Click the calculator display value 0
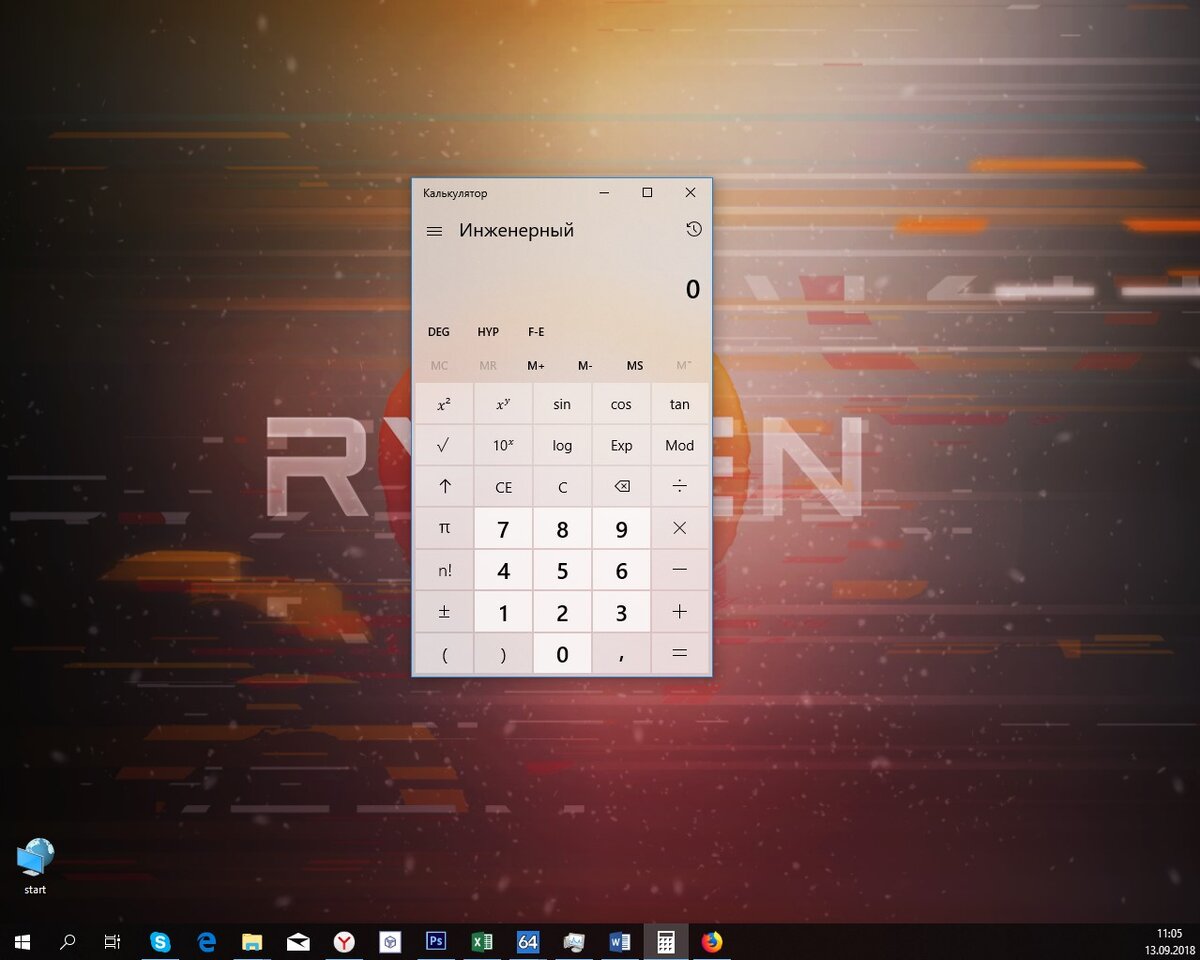The width and height of the screenshot is (1200, 960). coord(693,290)
